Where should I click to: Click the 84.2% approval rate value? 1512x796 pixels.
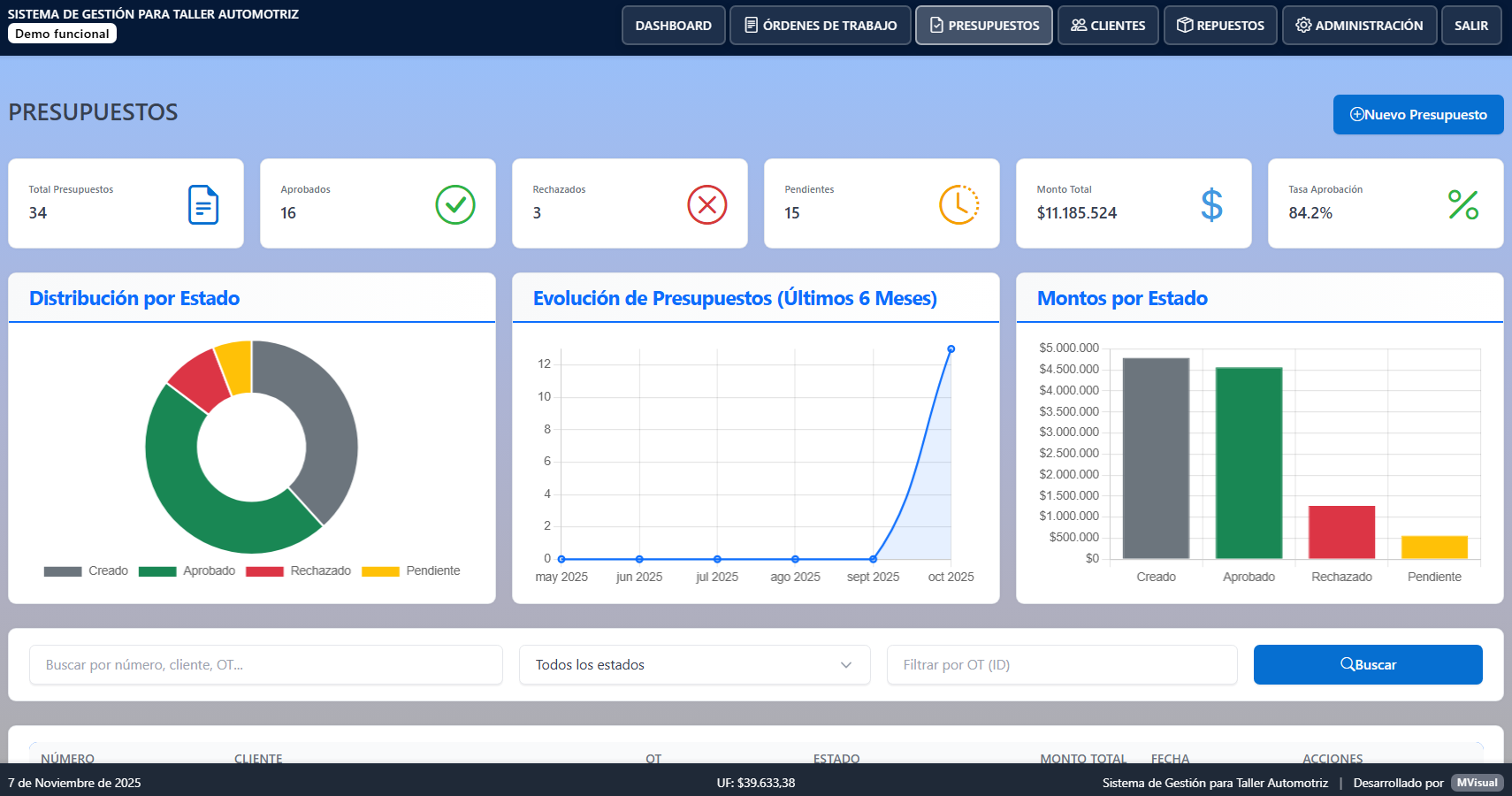1310,213
